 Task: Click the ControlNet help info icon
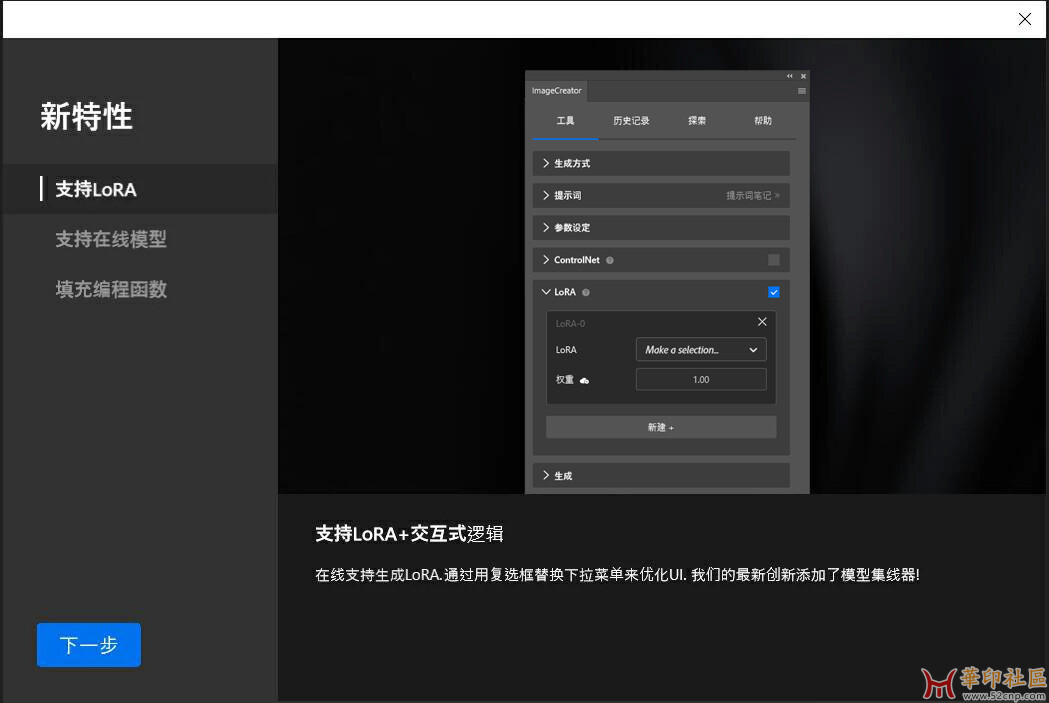pos(609,260)
